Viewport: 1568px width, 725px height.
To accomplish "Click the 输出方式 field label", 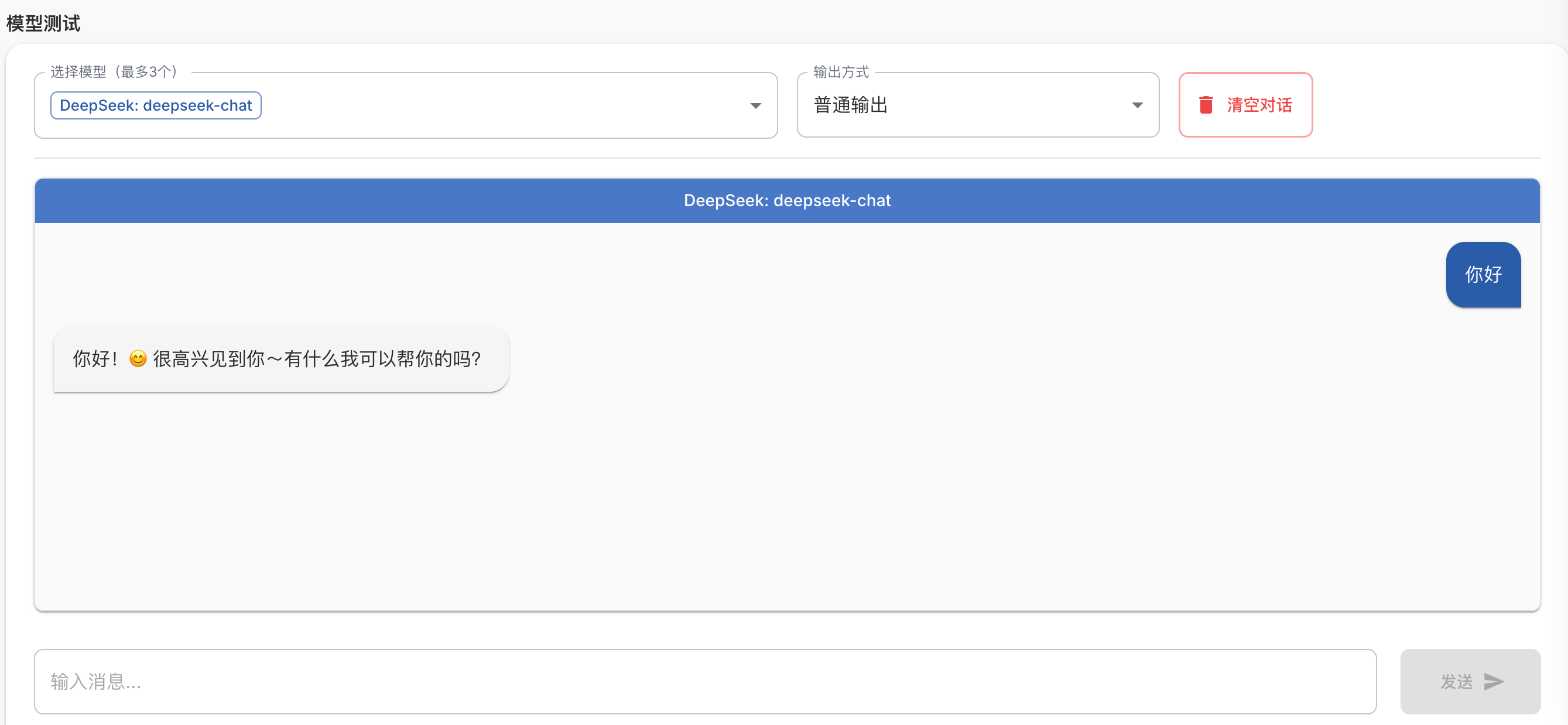I will click(x=841, y=72).
